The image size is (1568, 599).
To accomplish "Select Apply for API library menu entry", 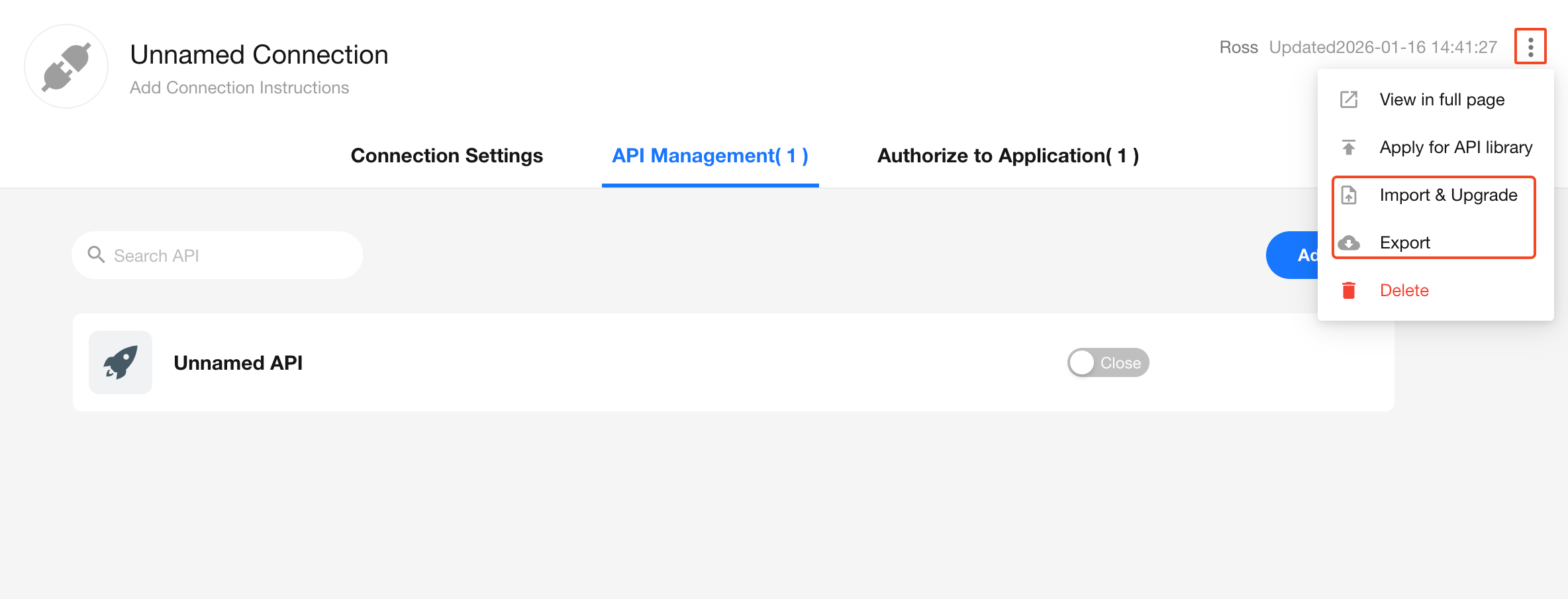I will pyautogui.click(x=1455, y=147).
